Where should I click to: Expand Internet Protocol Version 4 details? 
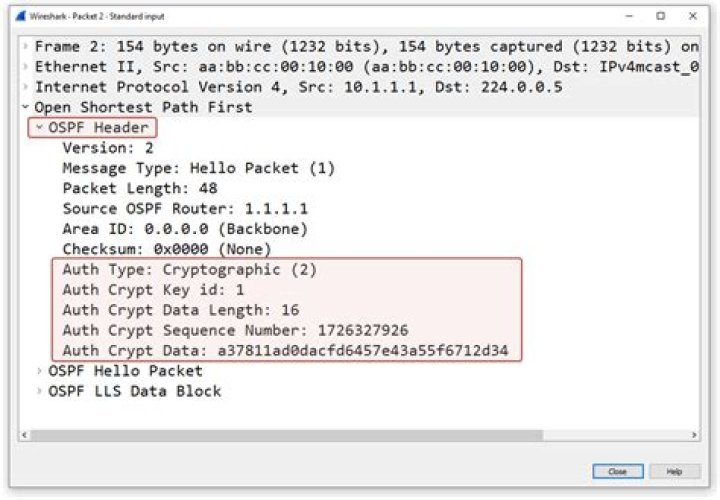pyautogui.click(x=25, y=87)
